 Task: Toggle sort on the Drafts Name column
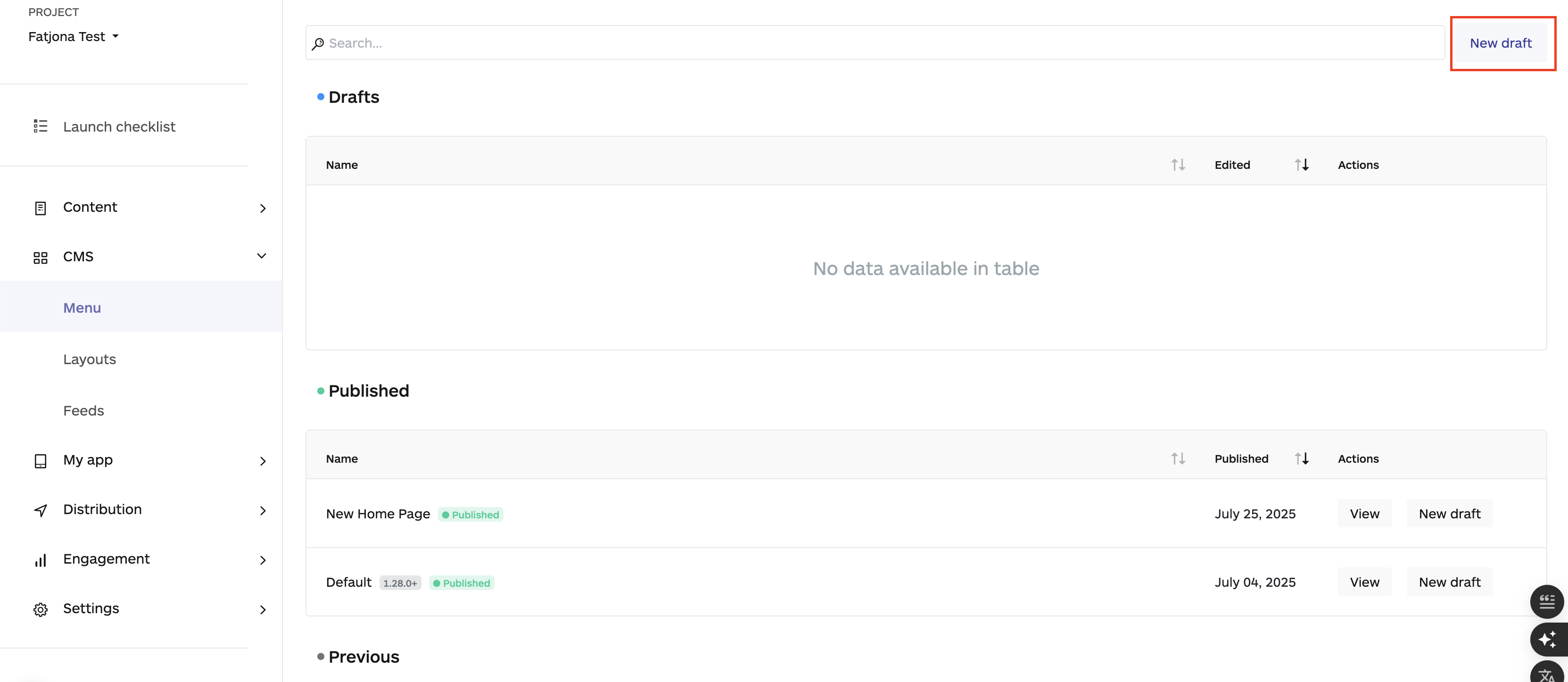1179,165
